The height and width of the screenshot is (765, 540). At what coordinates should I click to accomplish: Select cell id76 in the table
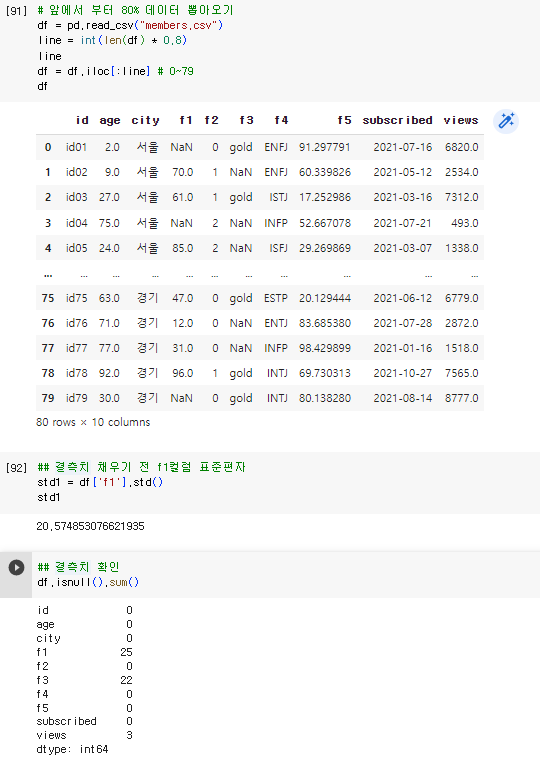(x=77, y=323)
